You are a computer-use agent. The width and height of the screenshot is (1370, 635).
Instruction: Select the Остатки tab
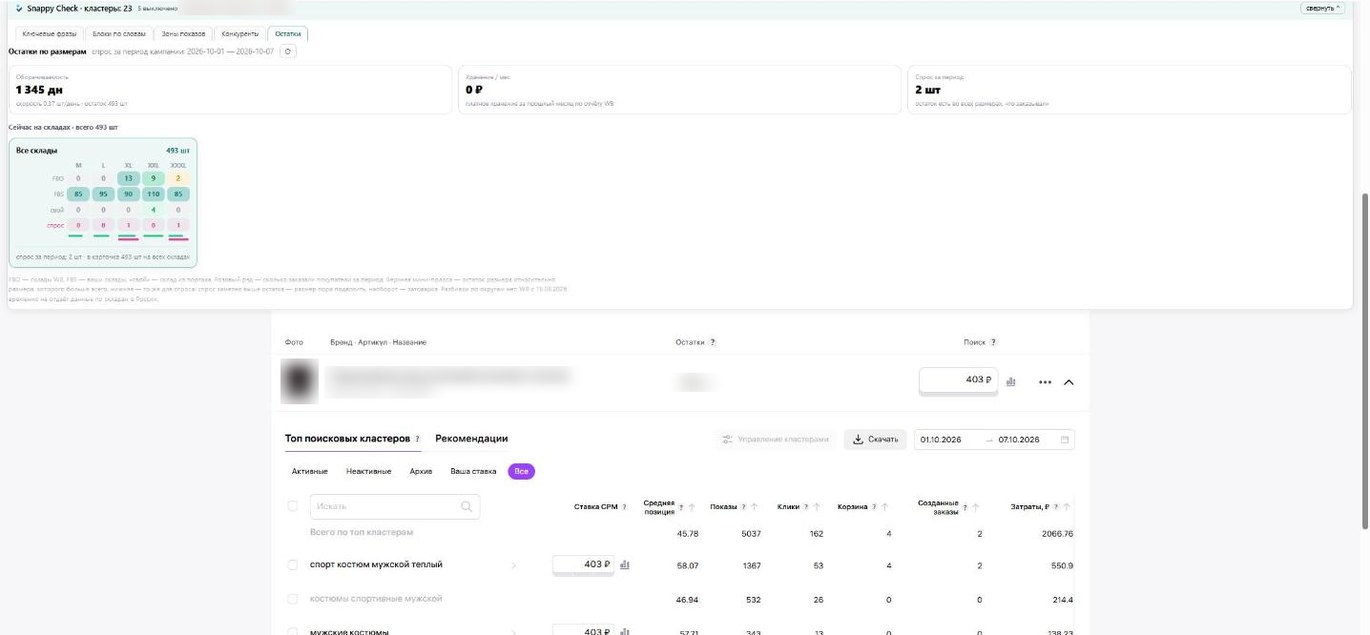click(x=288, y=34)
